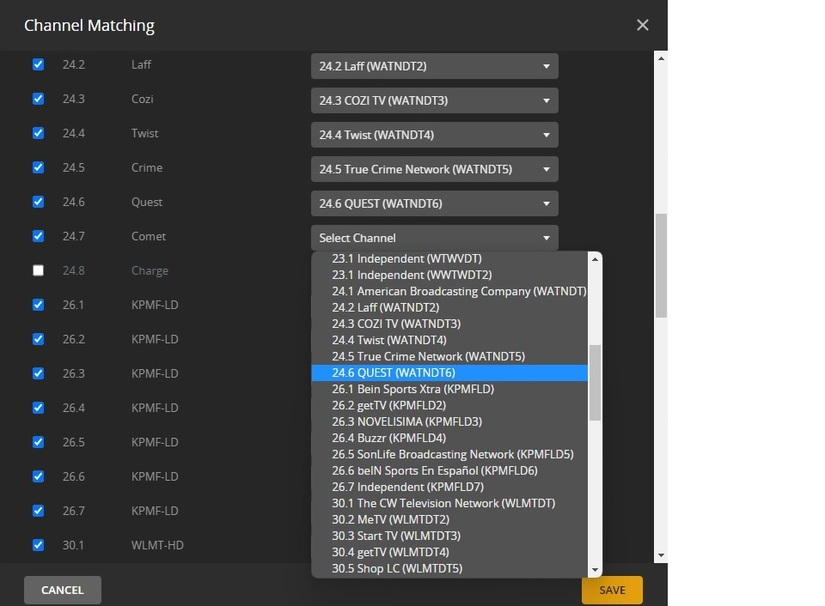Click the yellow SAVE button
Screen dimensions: 825x606
(x=612, y=590)
